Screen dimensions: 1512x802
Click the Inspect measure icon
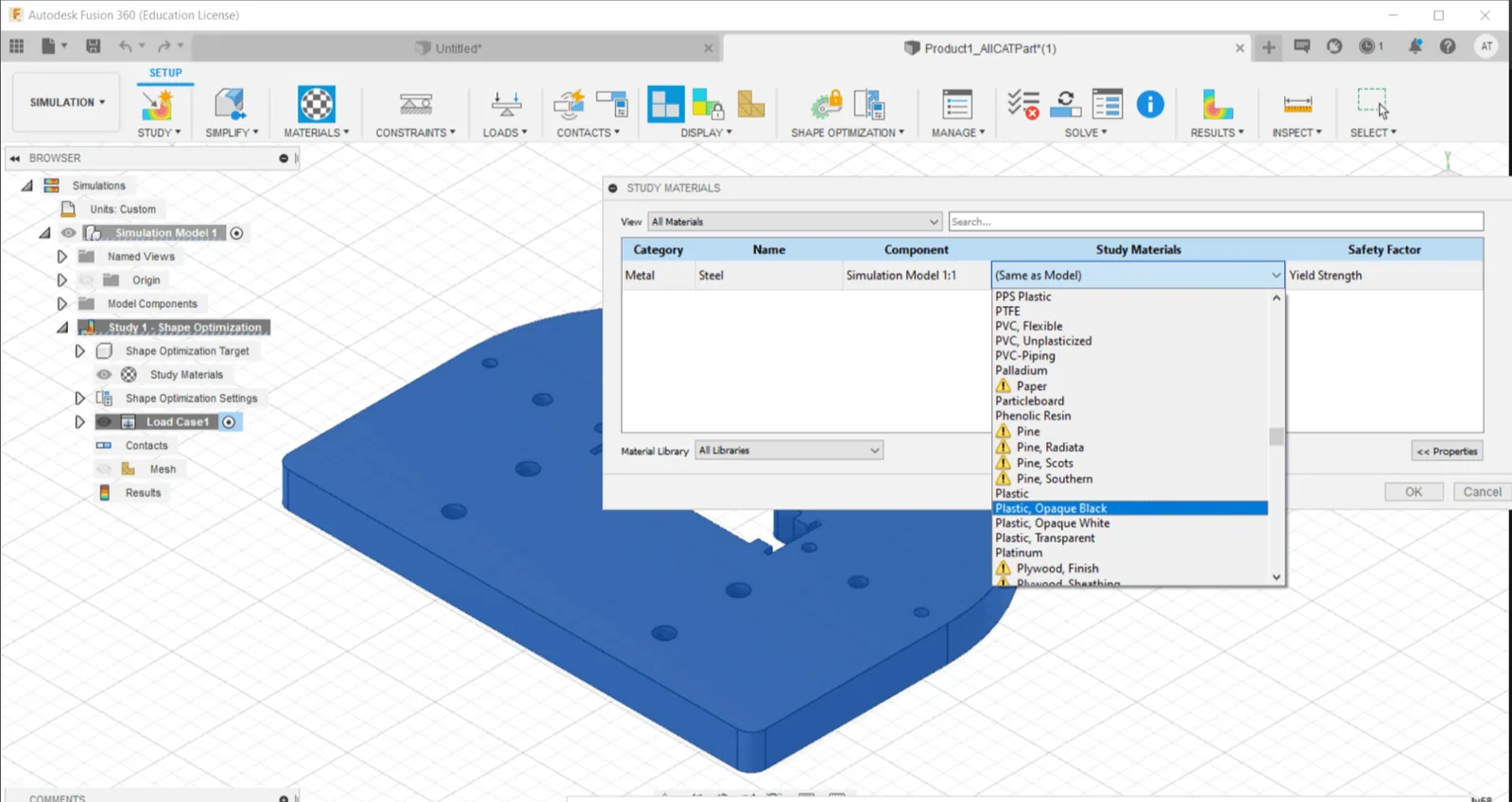click(x=1297, y=104)
